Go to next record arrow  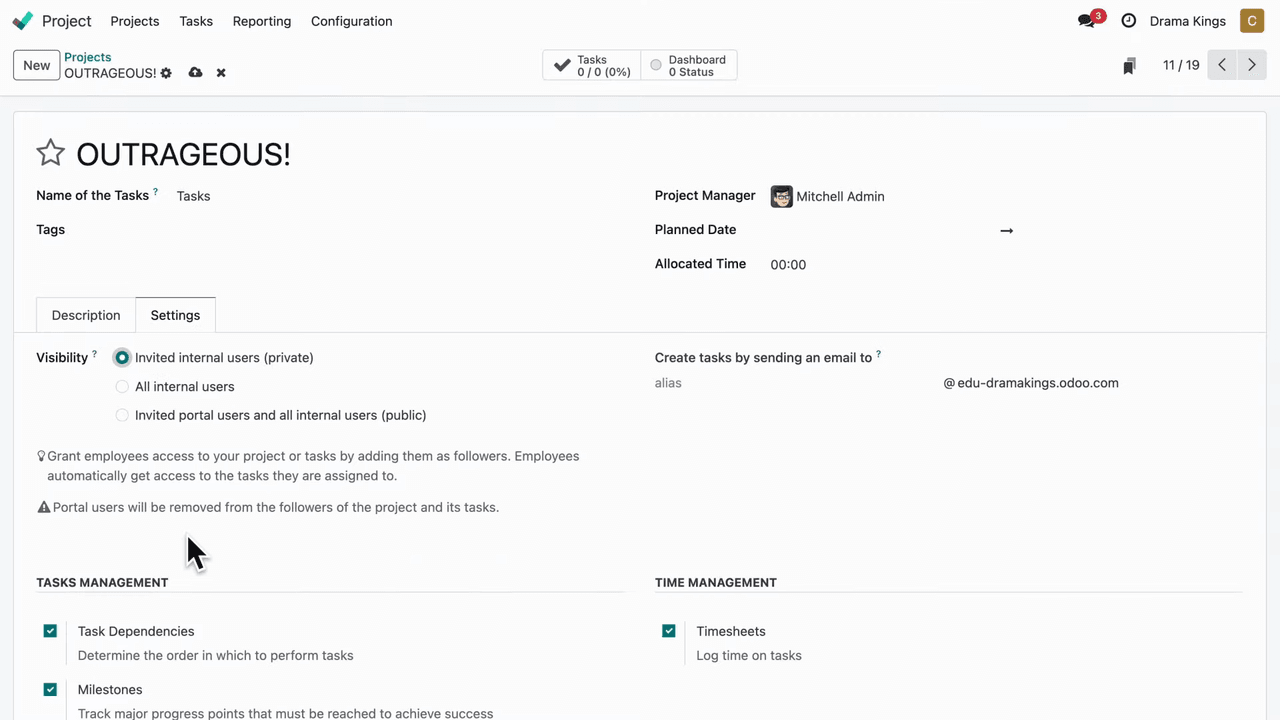1251,65
